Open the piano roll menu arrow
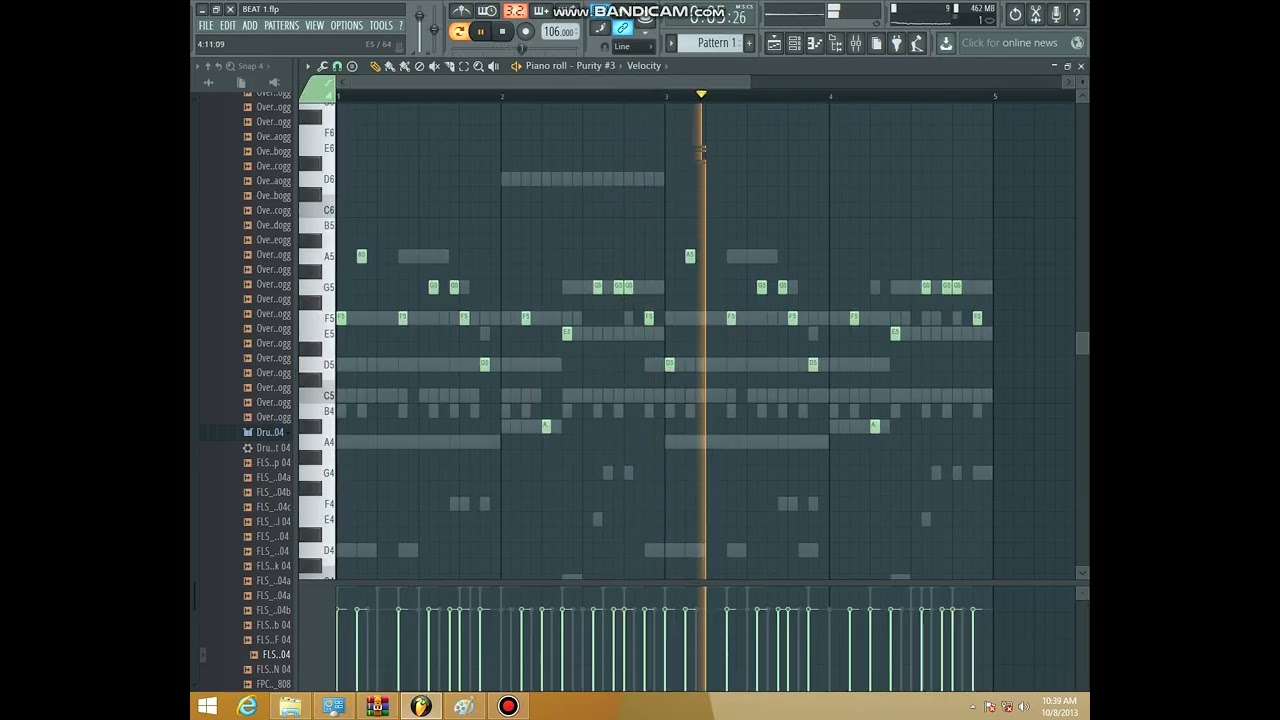This screenshot has height=720, width=1280. pyautogui.click(x=307, y=66)
